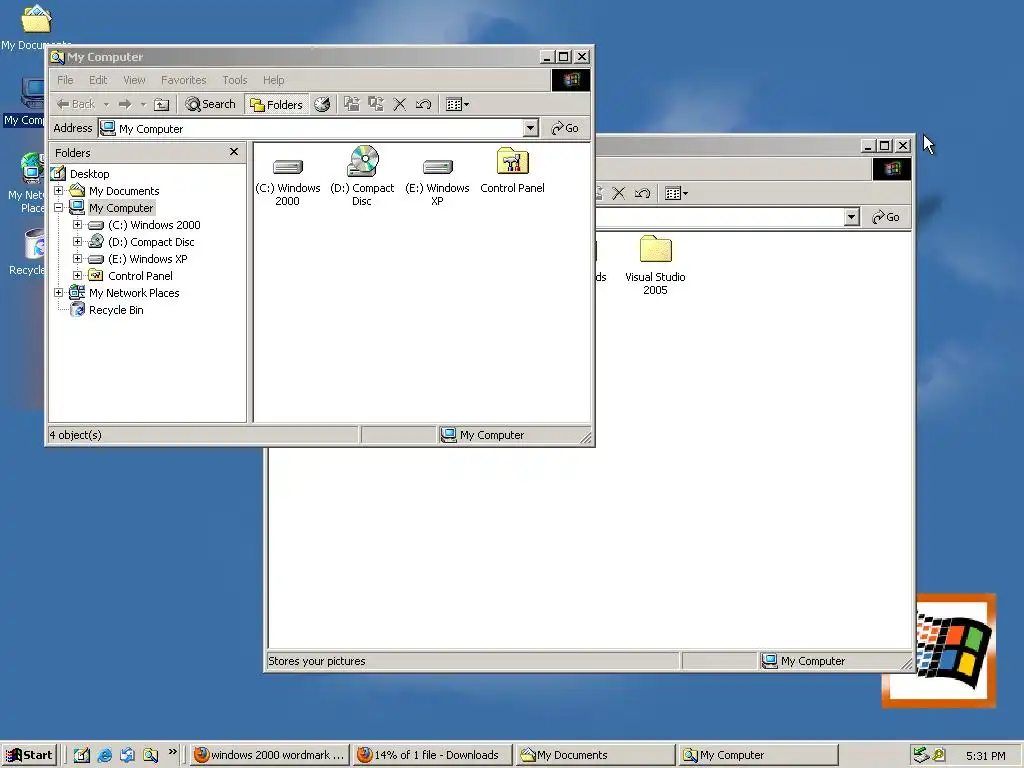Open the Address bar dropdown in My Computer
Viewport: 1024px width, 768px height.
point(531,128)
